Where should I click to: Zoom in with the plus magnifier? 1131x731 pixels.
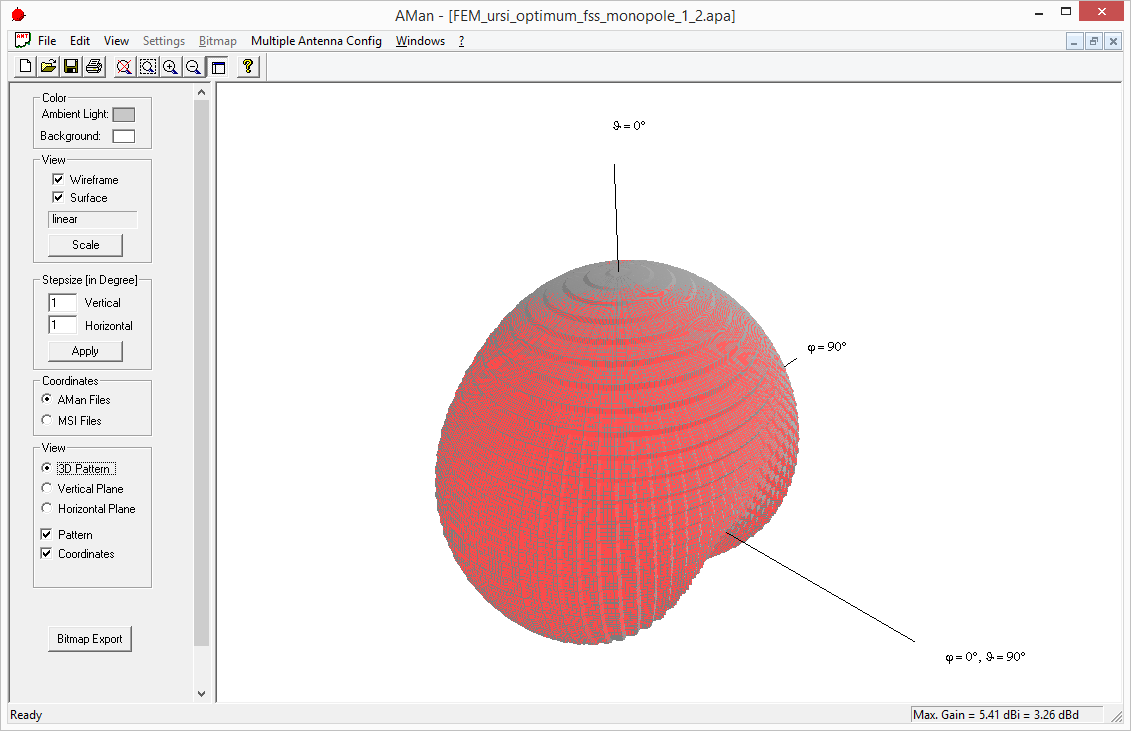170,67
